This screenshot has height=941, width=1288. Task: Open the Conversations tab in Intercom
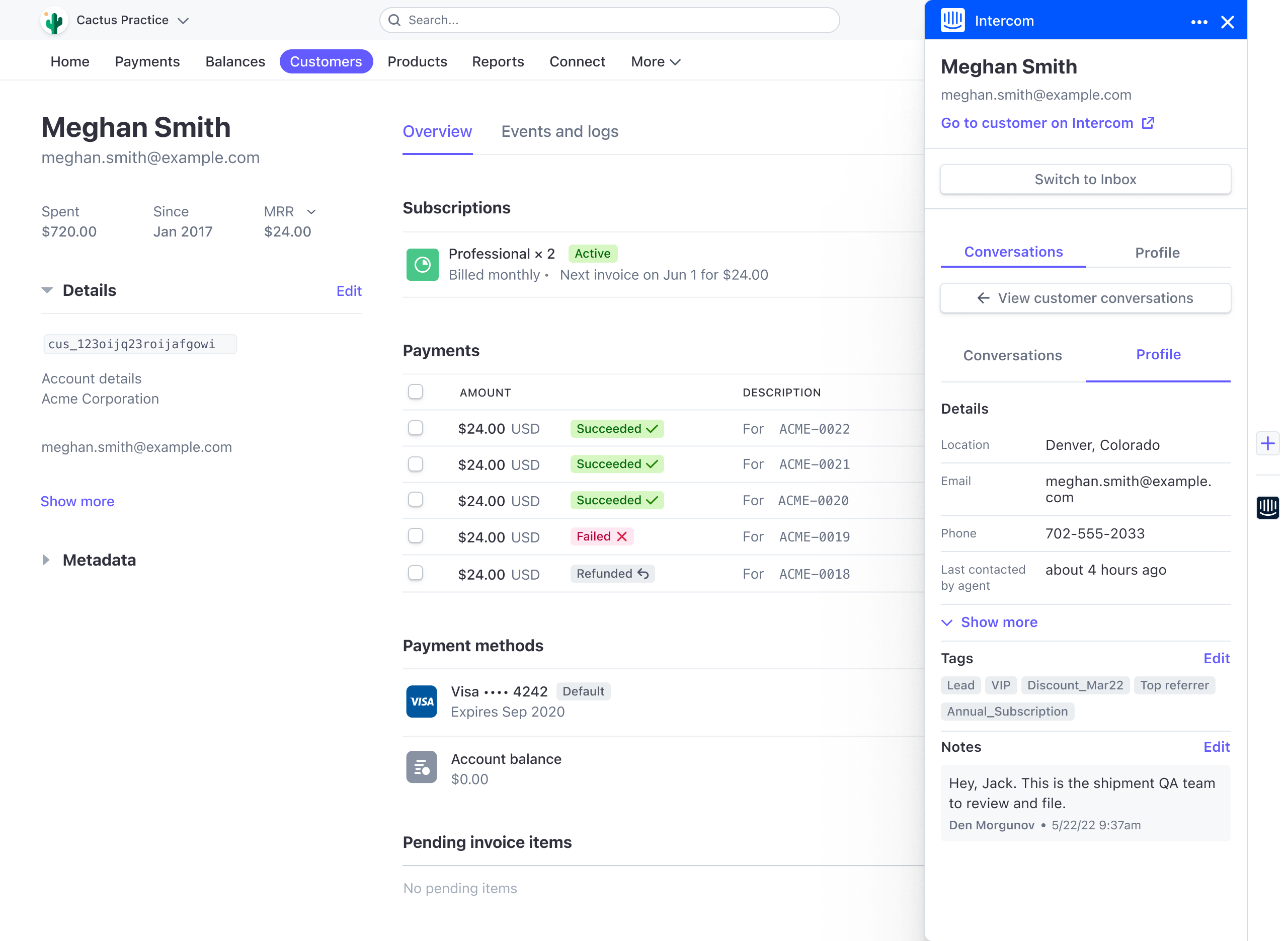pyautogui.click(x=1013, y=252)
